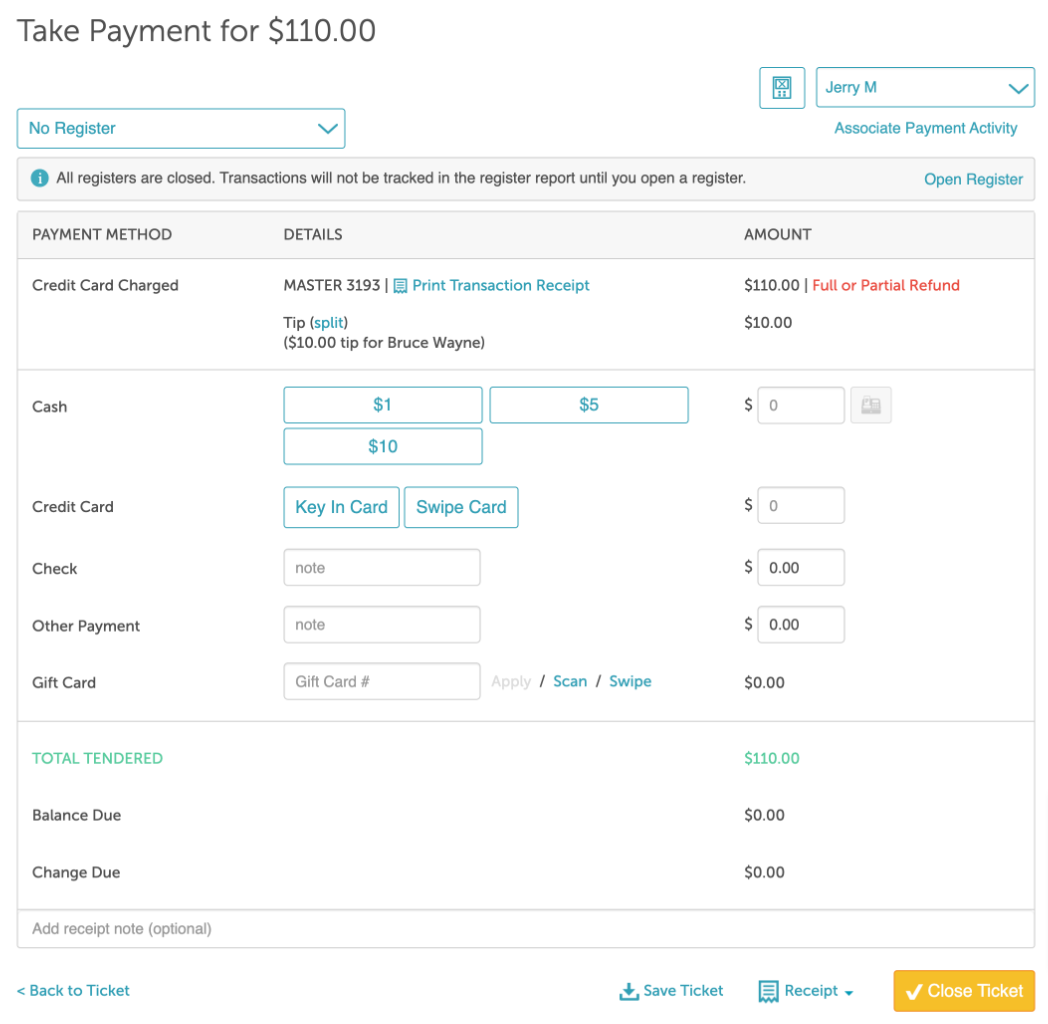
Task: Click the tip for Bruce Wayne text
Action: (384, 343)
